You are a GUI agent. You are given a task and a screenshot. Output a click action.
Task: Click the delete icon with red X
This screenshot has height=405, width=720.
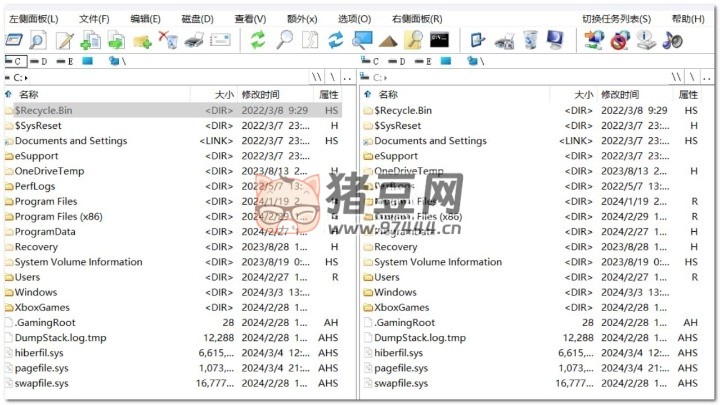point(168,40)
